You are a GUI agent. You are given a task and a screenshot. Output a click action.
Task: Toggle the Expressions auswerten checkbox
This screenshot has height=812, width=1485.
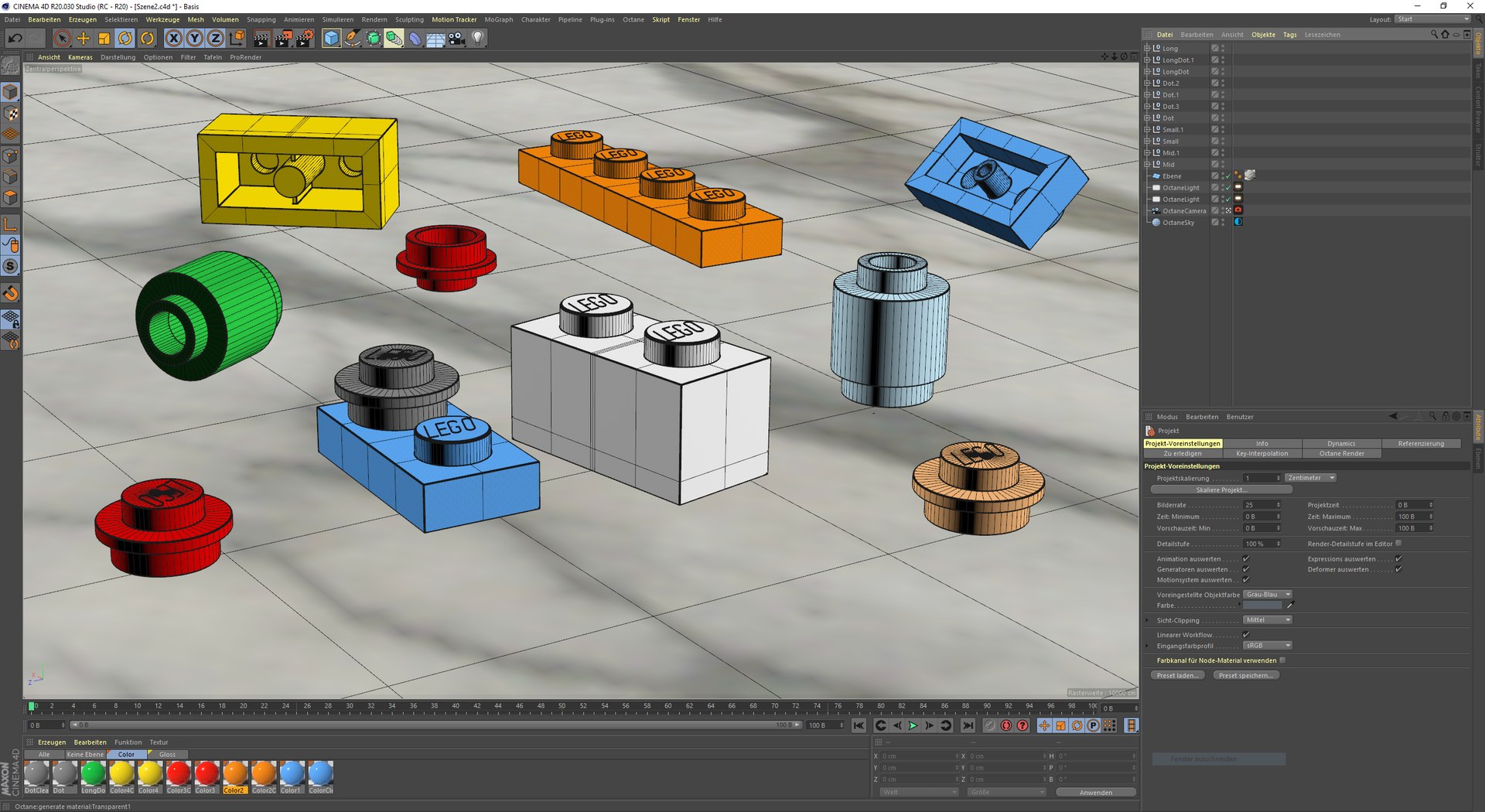[x=1398, y=558]
